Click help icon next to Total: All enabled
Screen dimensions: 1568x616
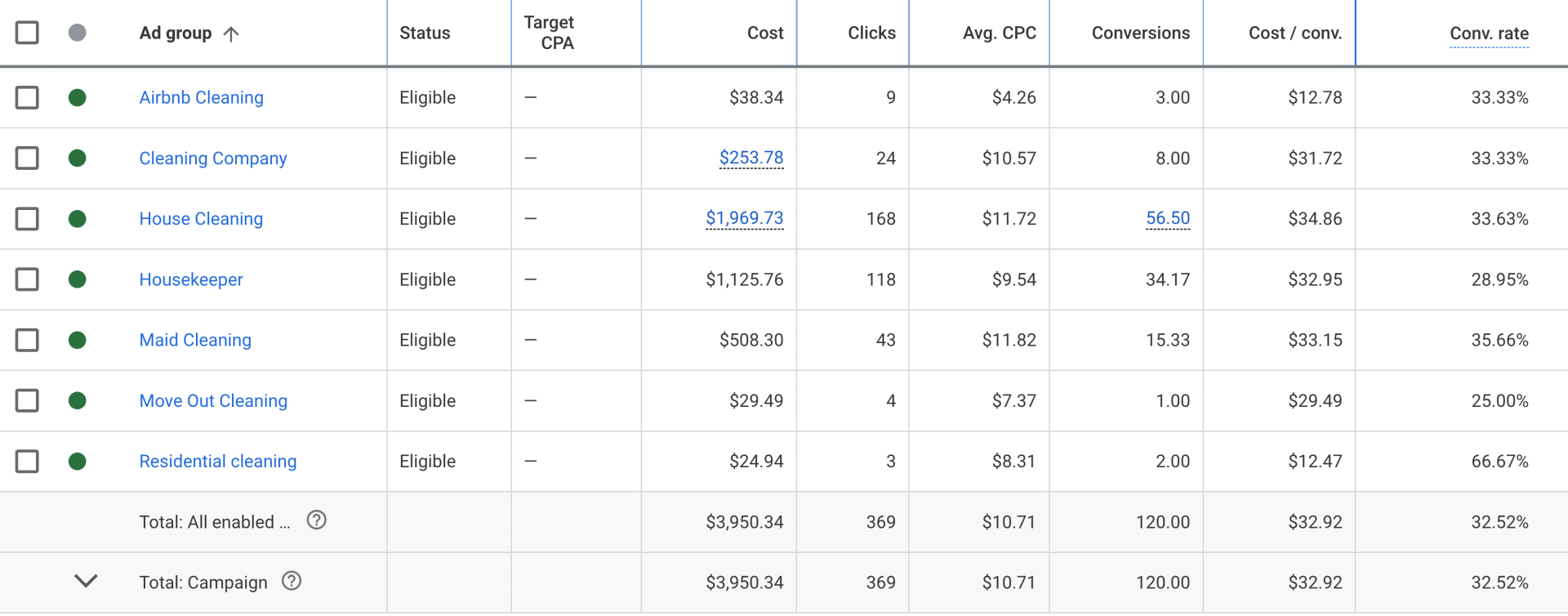point(317,520)
